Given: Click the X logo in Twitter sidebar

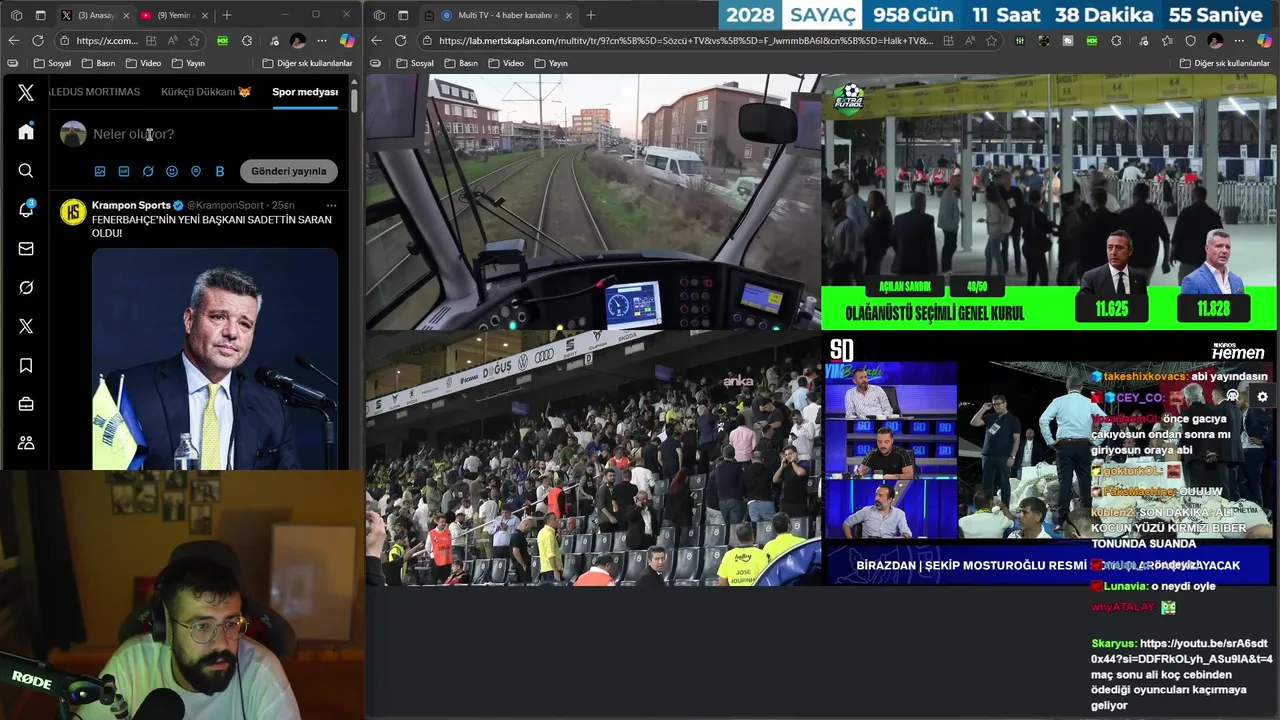Looking at the screenshot, I should pos(26,93).
